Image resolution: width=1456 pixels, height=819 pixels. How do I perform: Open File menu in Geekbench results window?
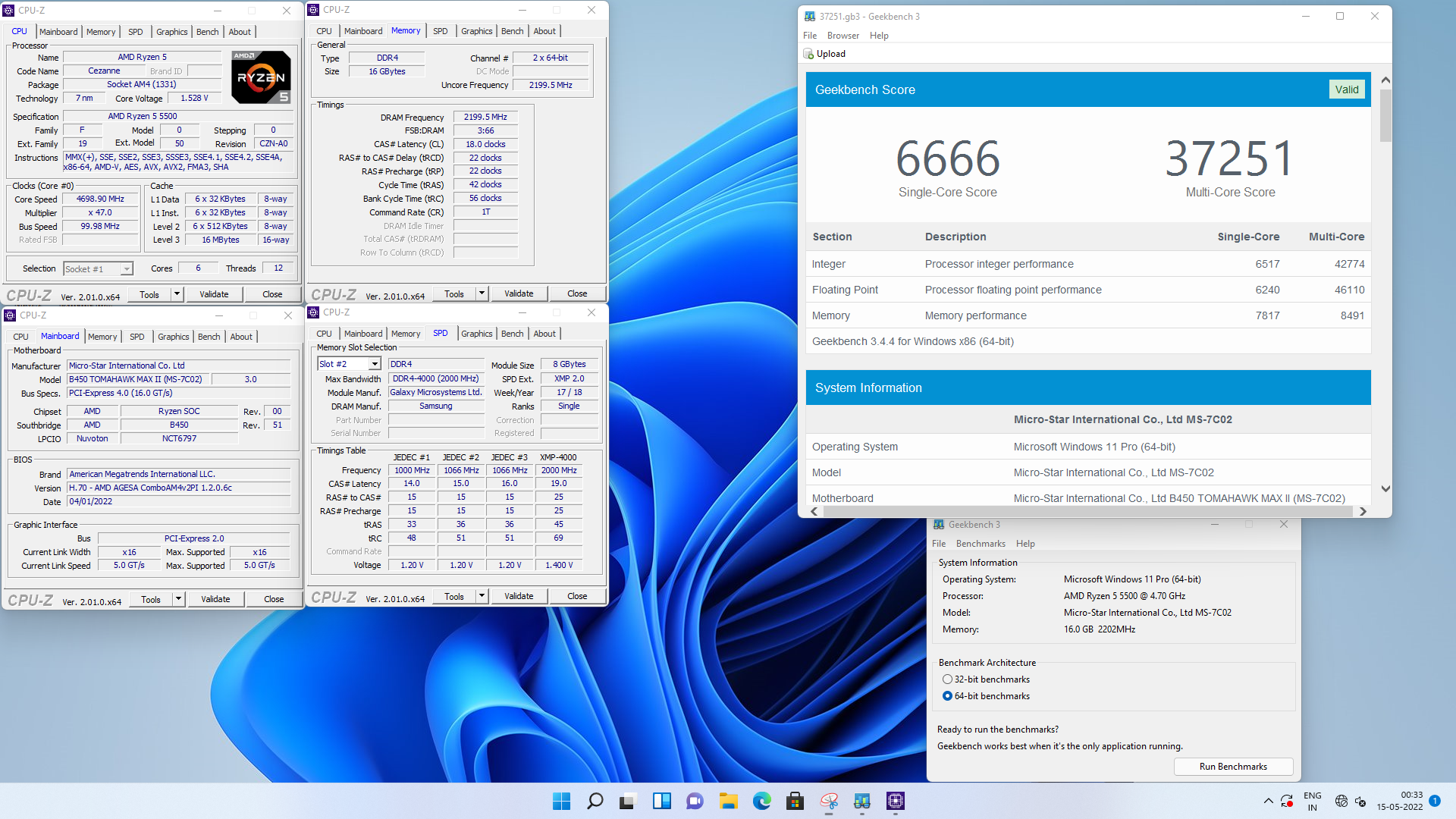click(x=810, y=36)
